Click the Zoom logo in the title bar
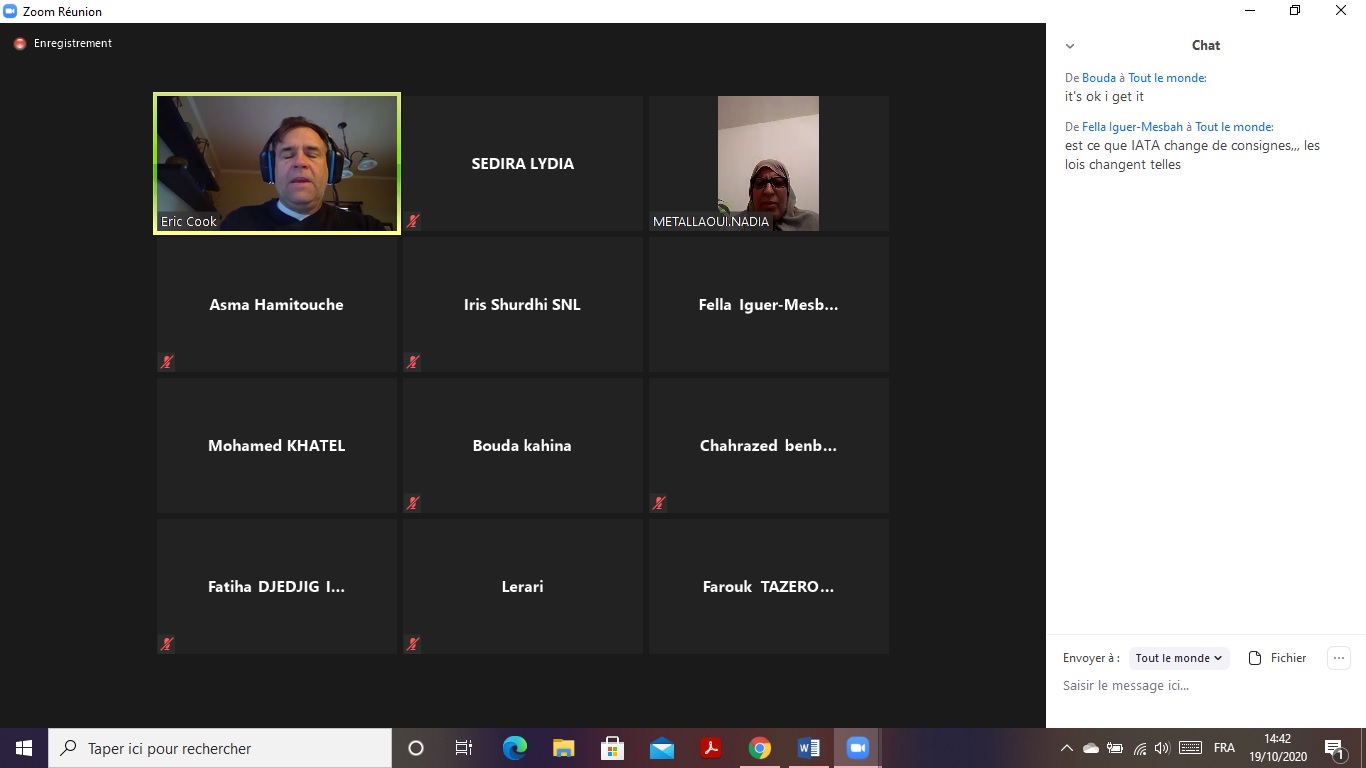 11,11
